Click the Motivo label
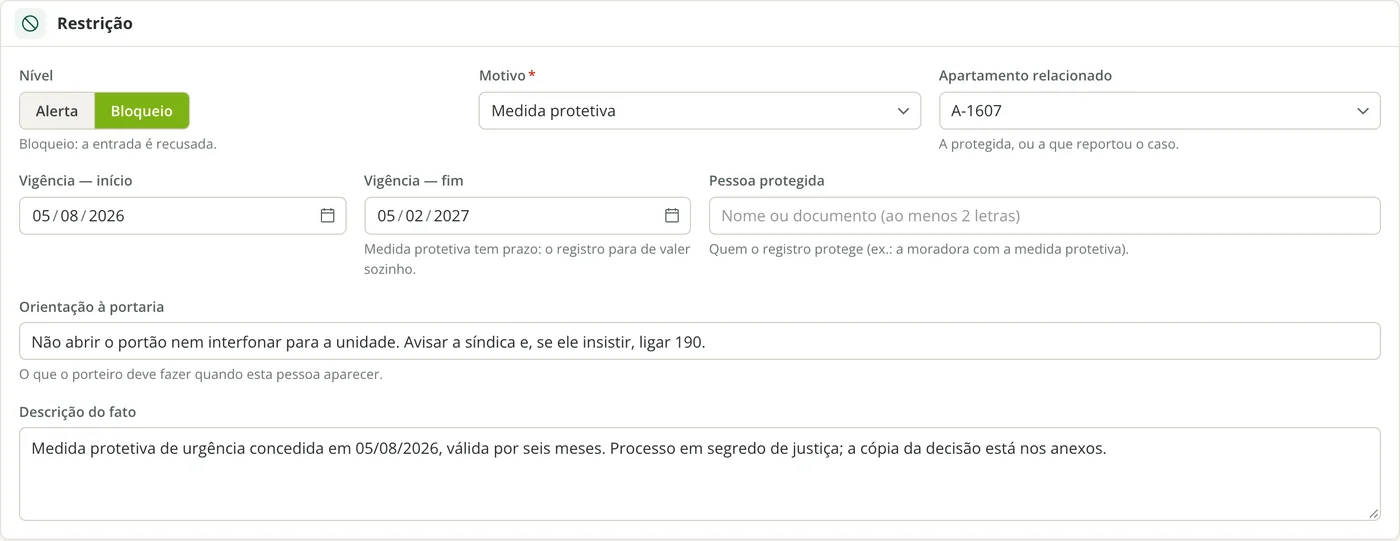This screenshot has width=1400, height=541. pyautogui.click(x=502, y=76)
